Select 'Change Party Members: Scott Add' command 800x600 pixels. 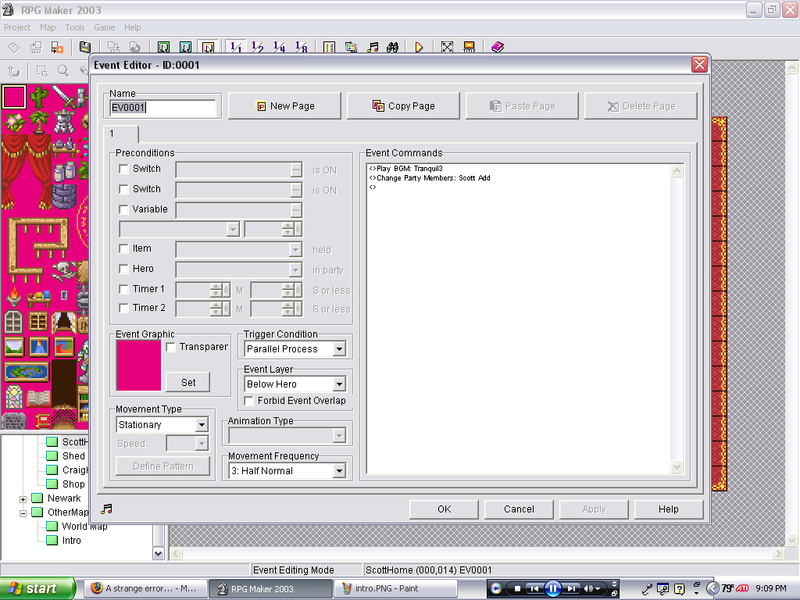433,178
